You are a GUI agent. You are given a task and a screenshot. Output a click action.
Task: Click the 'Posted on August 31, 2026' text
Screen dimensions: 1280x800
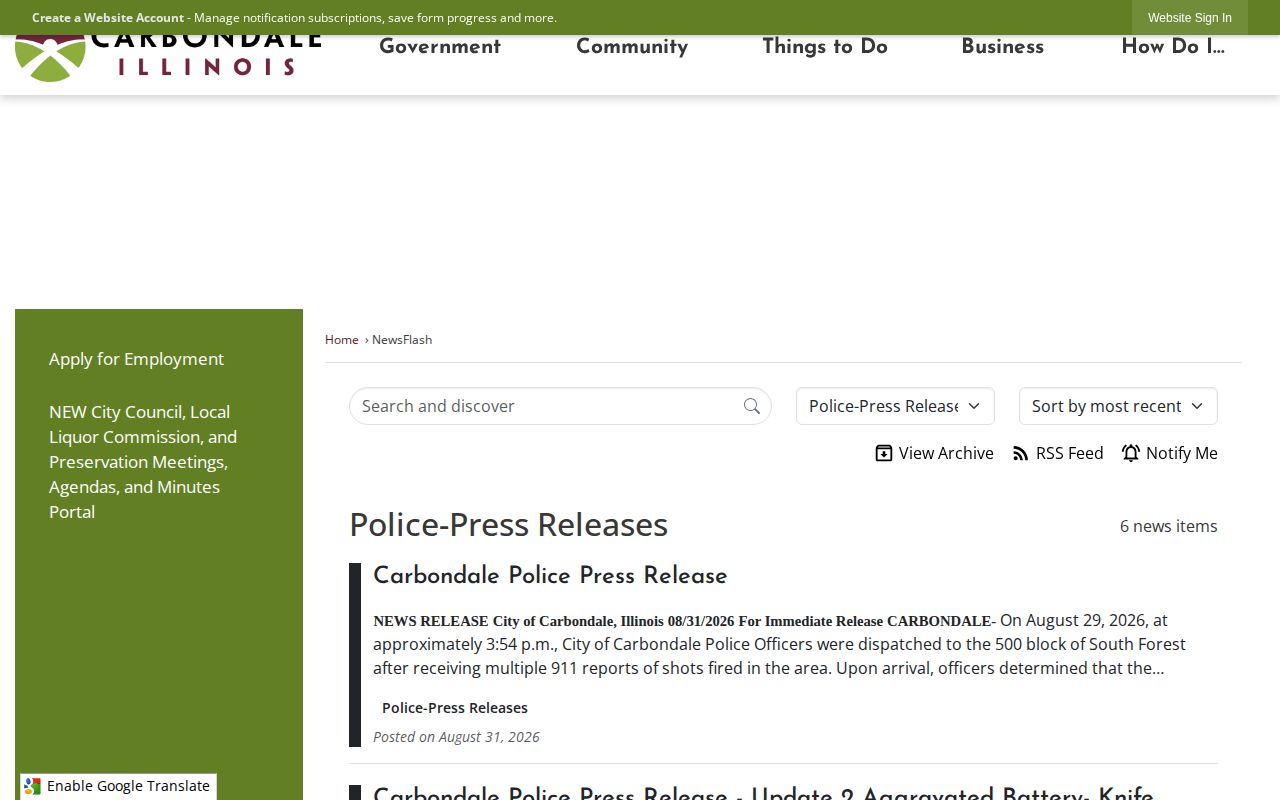tap(456, 737)
